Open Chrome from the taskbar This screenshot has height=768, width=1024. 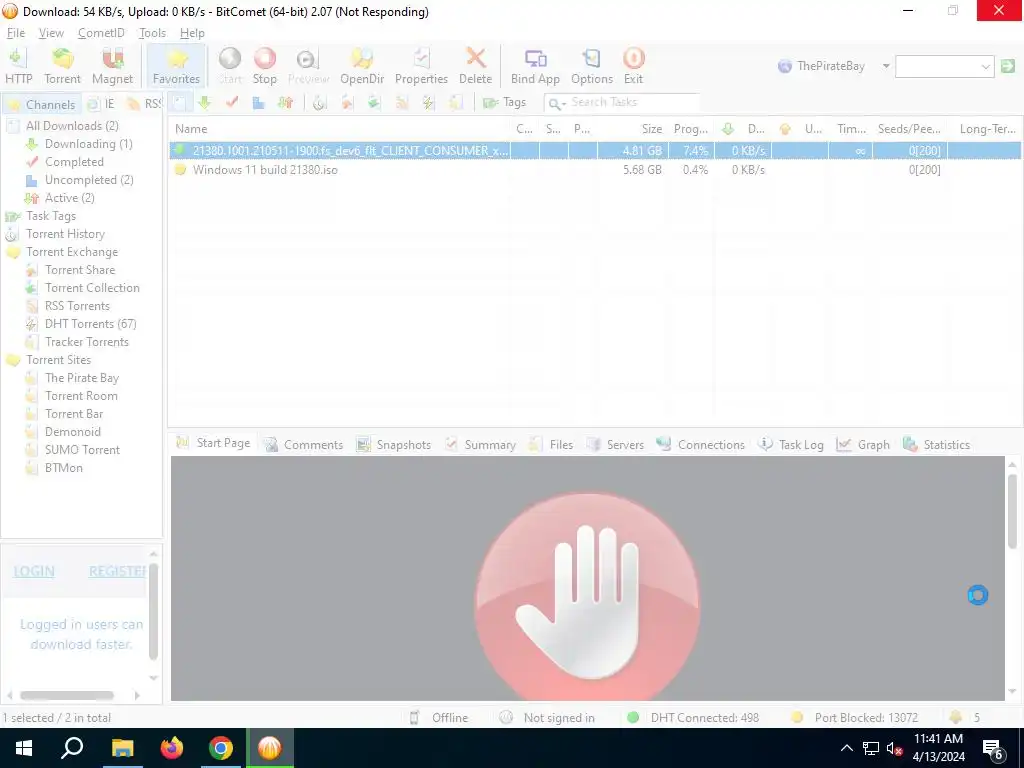[221, 748]
